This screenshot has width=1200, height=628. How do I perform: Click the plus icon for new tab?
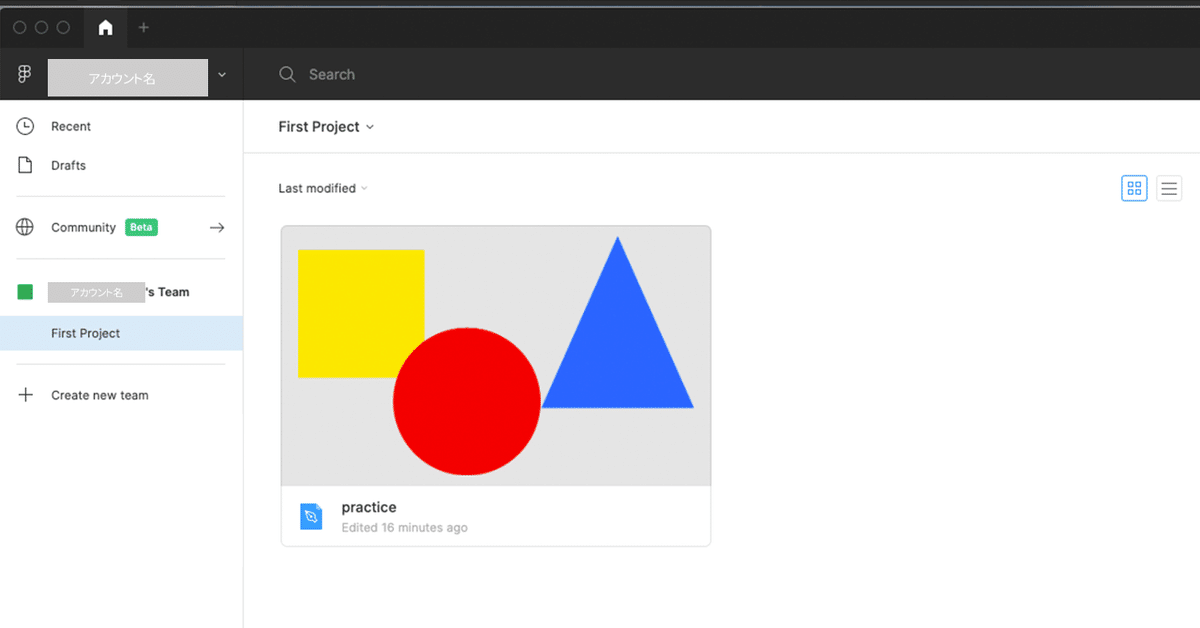pyautogui.click(x=143, y=27)
